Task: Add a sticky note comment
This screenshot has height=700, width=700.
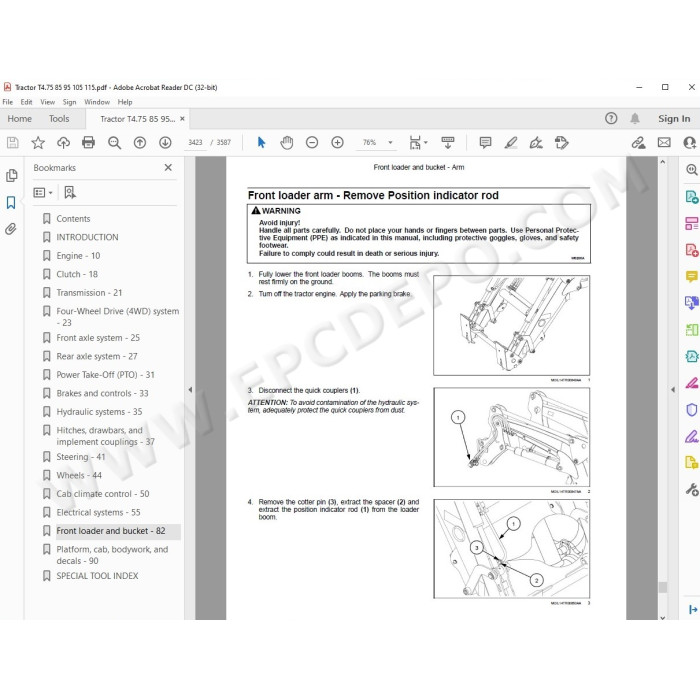Action: click(x=485, y=142)
